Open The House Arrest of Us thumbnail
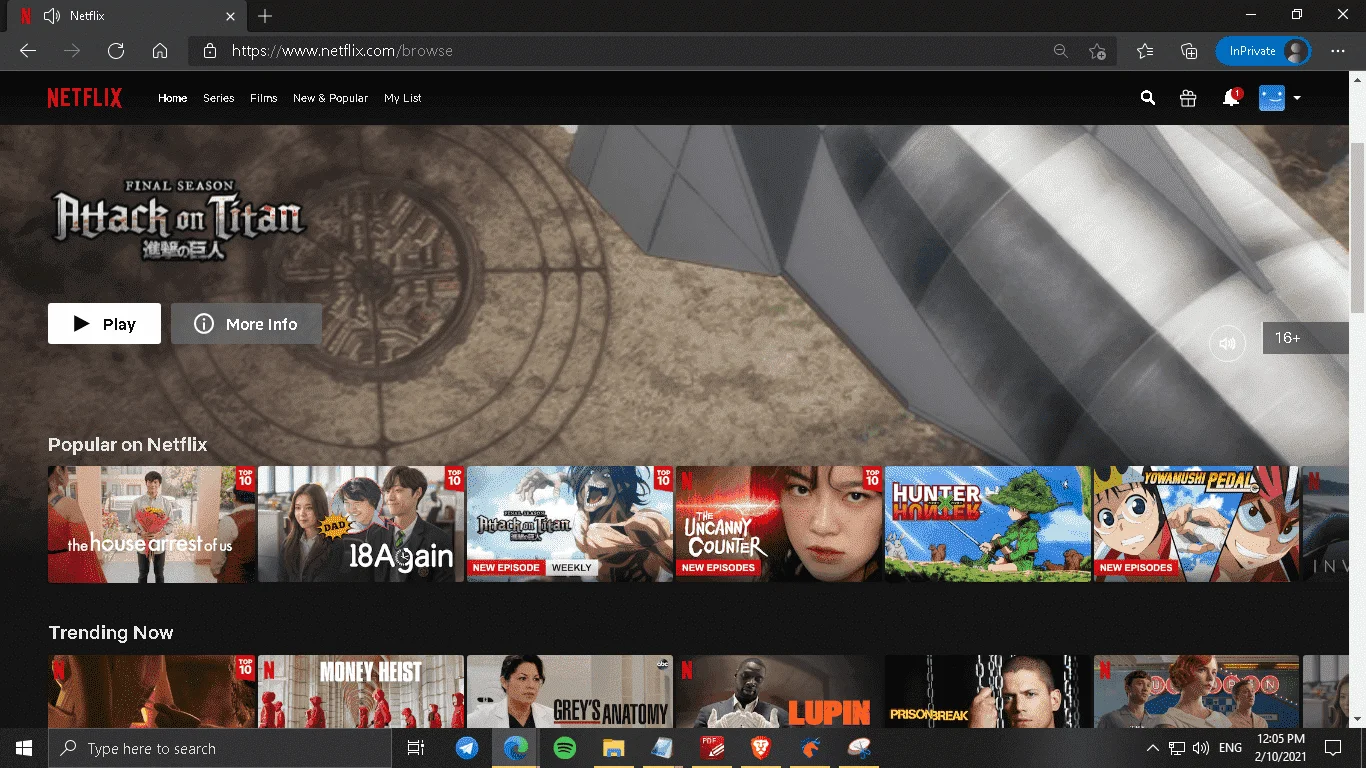1366x768 pixels. tap(151, 524)
